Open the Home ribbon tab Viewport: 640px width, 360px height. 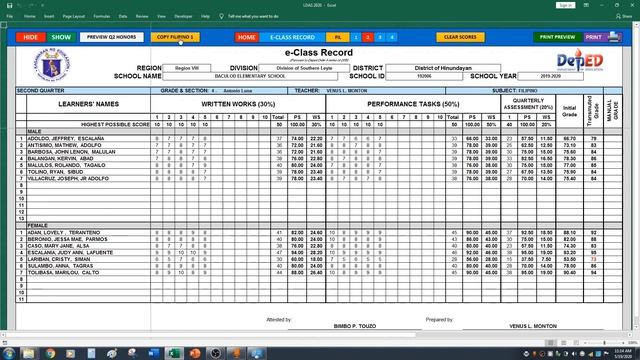click(x=29, y=16)
